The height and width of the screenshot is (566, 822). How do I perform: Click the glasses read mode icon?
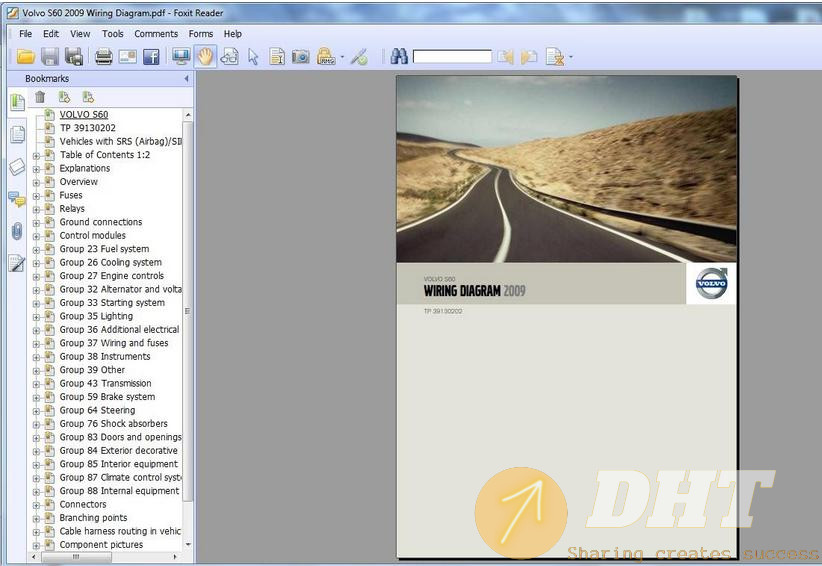coord(230,57)
